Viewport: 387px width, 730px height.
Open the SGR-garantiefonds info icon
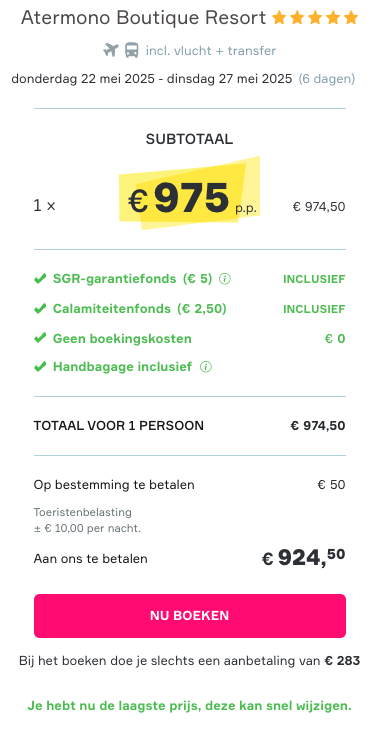[x=225, y=279]
